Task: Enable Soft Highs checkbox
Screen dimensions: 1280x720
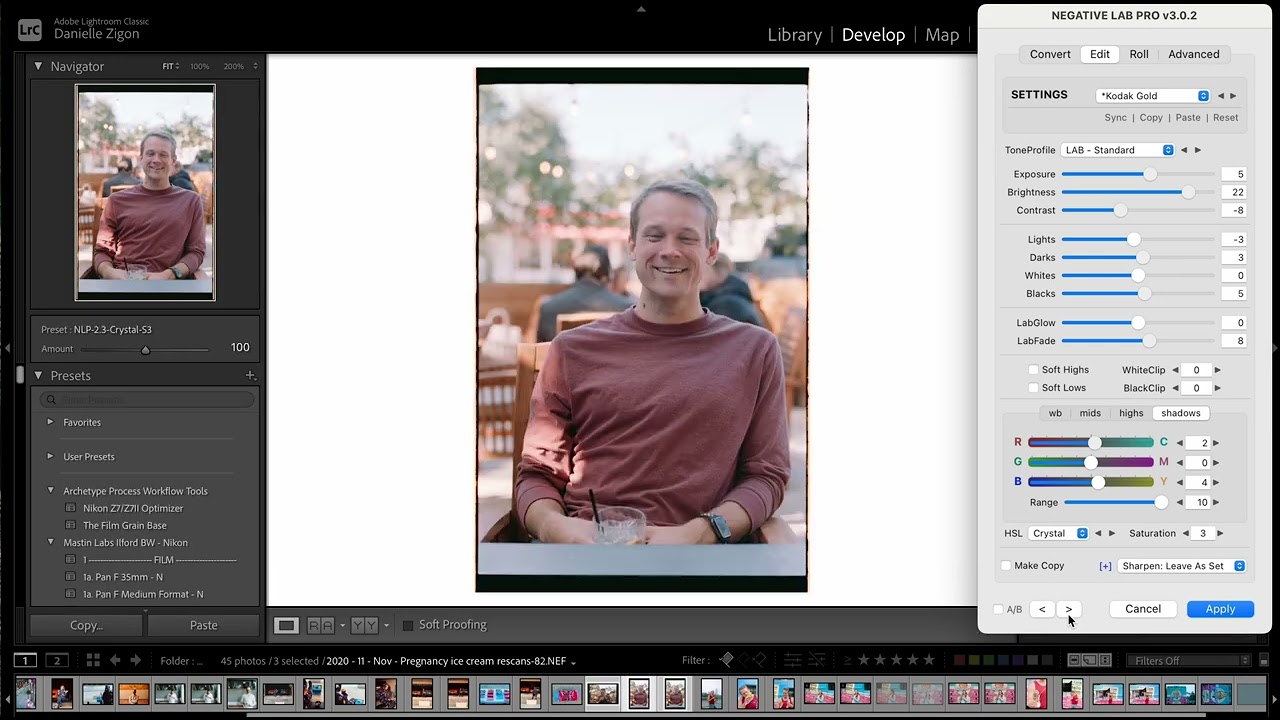Action: point(1034,370)
